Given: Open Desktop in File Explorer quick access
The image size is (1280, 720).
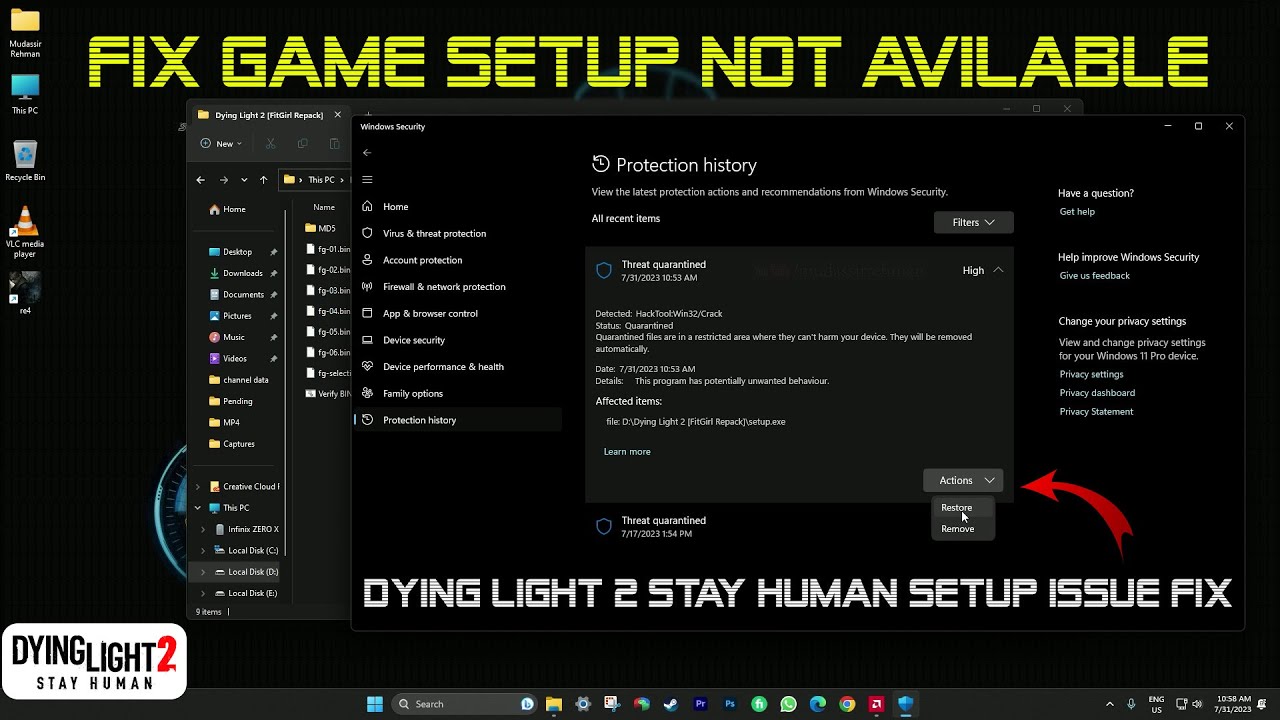Looking at the screenshot, I should coord(237,252).
